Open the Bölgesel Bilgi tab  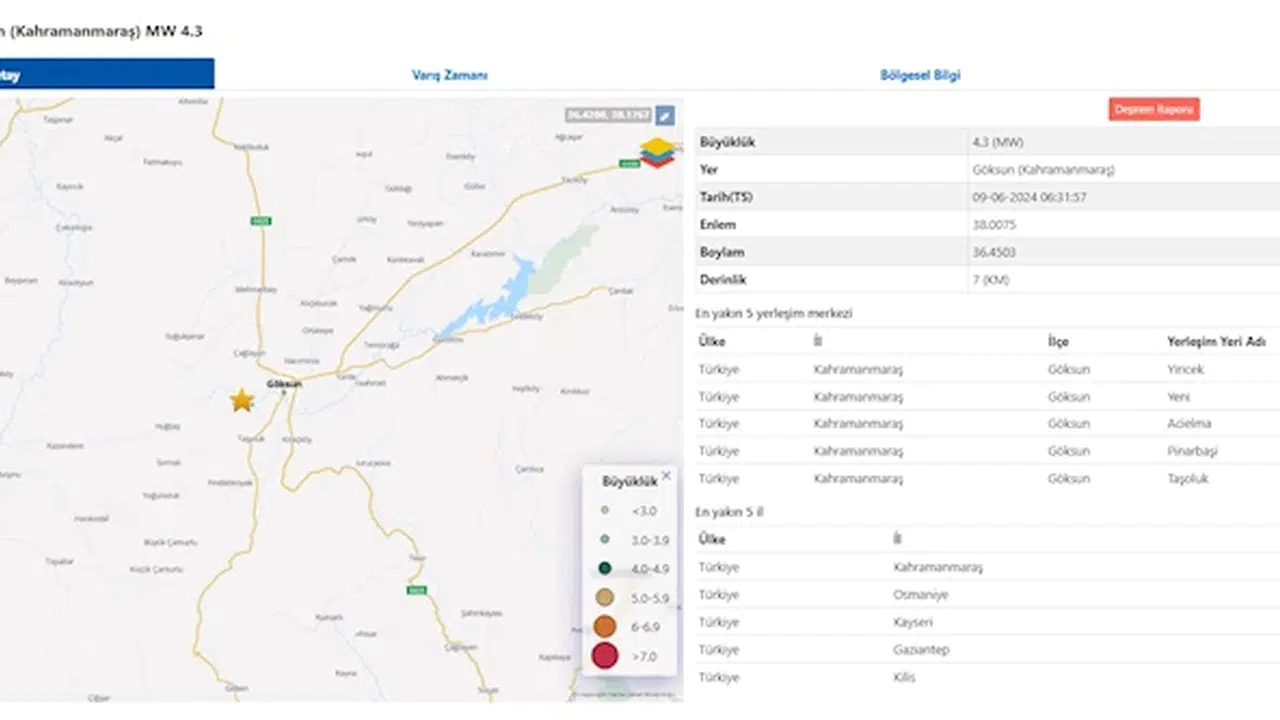(920, 75)
